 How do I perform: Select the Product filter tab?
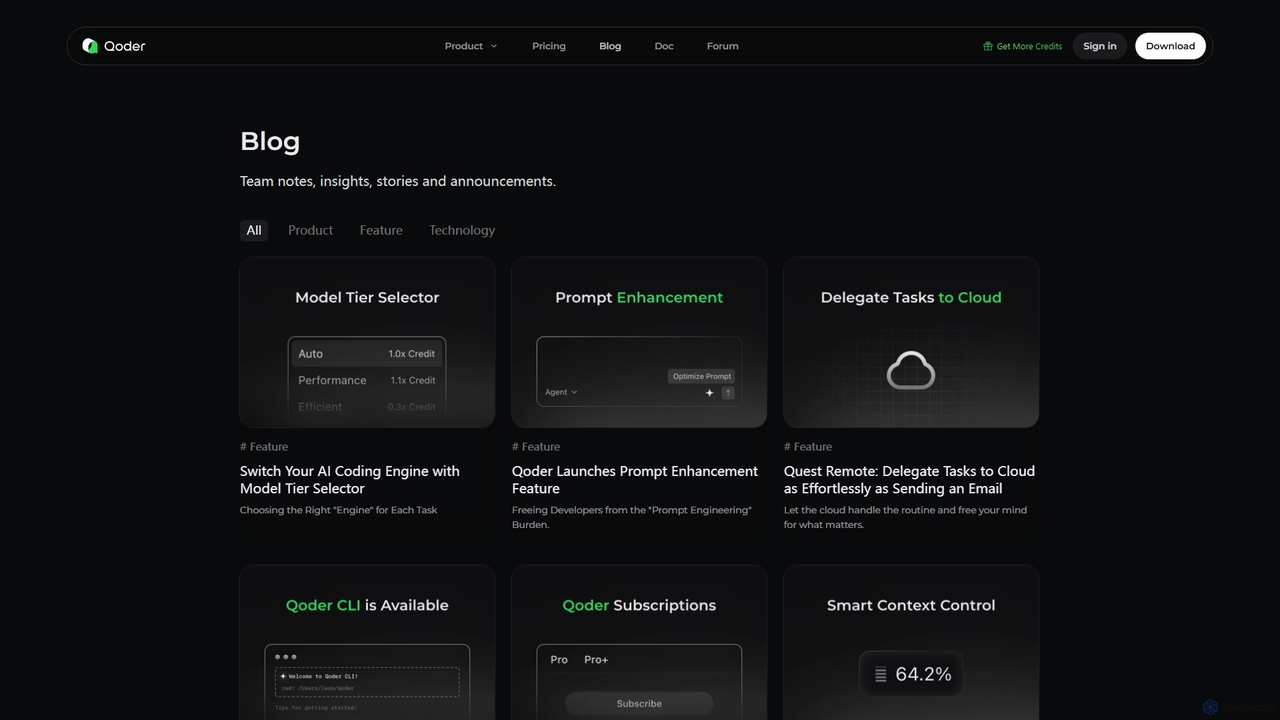310,230
